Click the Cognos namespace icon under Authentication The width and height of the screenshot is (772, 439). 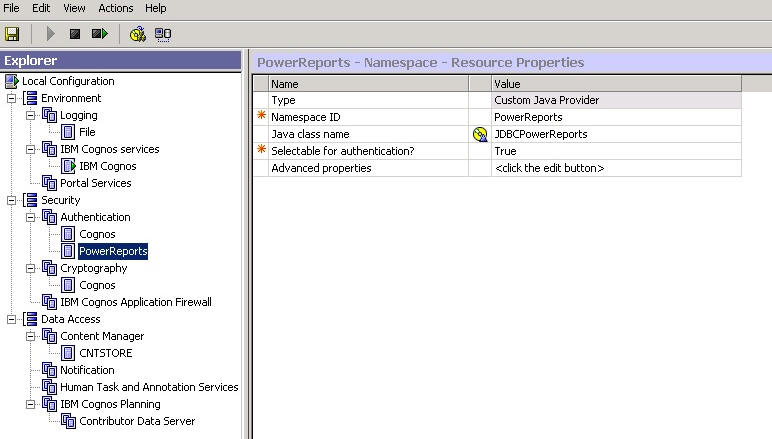(68, 234)
